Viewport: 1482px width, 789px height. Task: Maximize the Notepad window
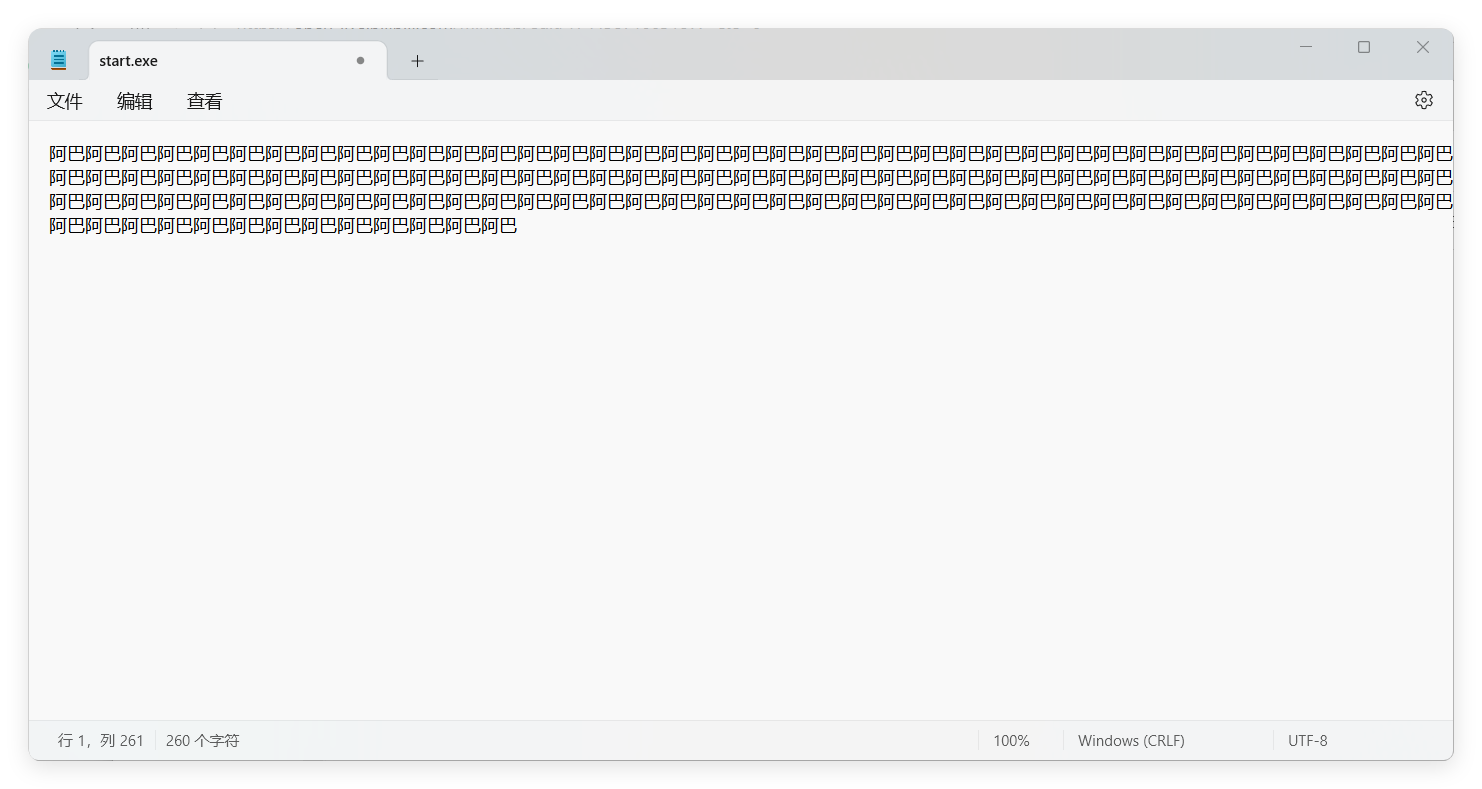coord(1364,47)
